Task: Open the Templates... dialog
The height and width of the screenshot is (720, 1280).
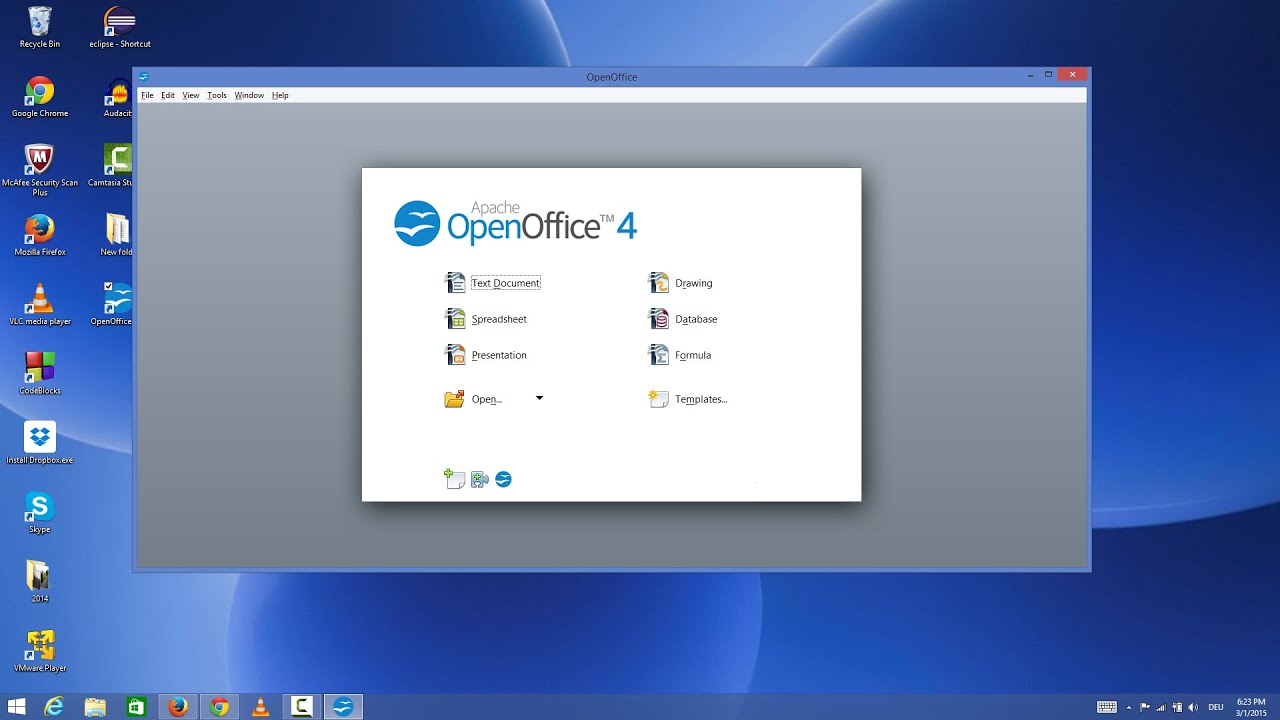Action: tap(687, 399)
